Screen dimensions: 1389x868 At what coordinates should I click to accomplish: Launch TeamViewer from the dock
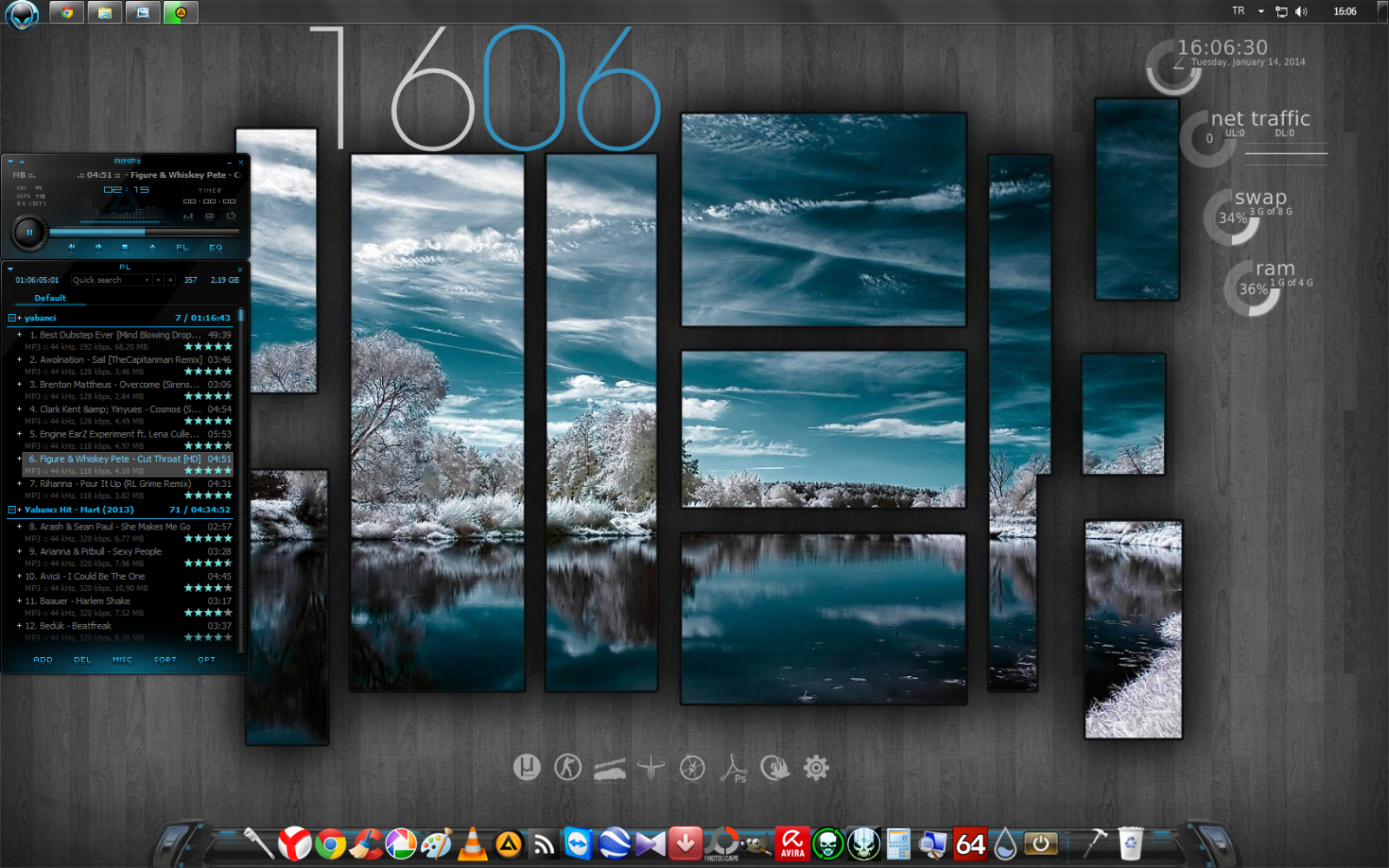tap(578, 844)
